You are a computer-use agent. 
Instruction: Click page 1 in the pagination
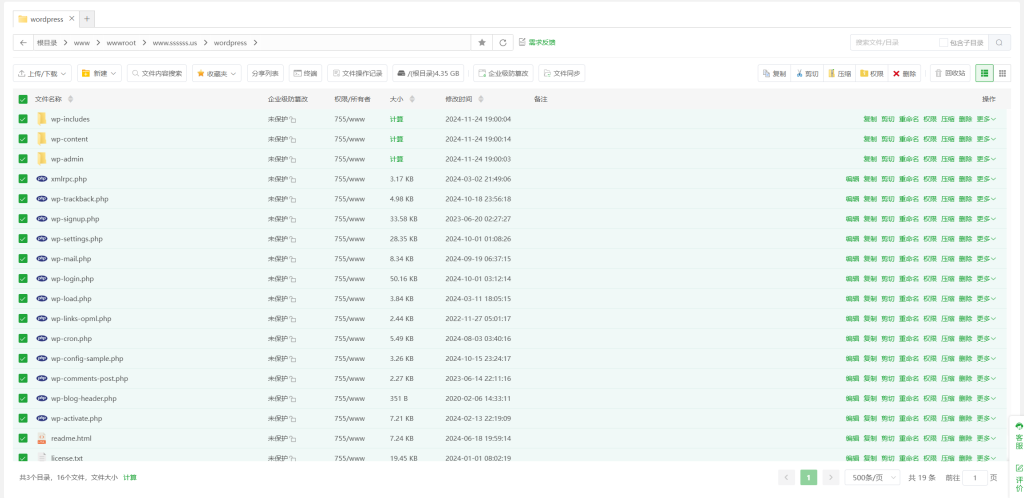(x=808, y=478)
